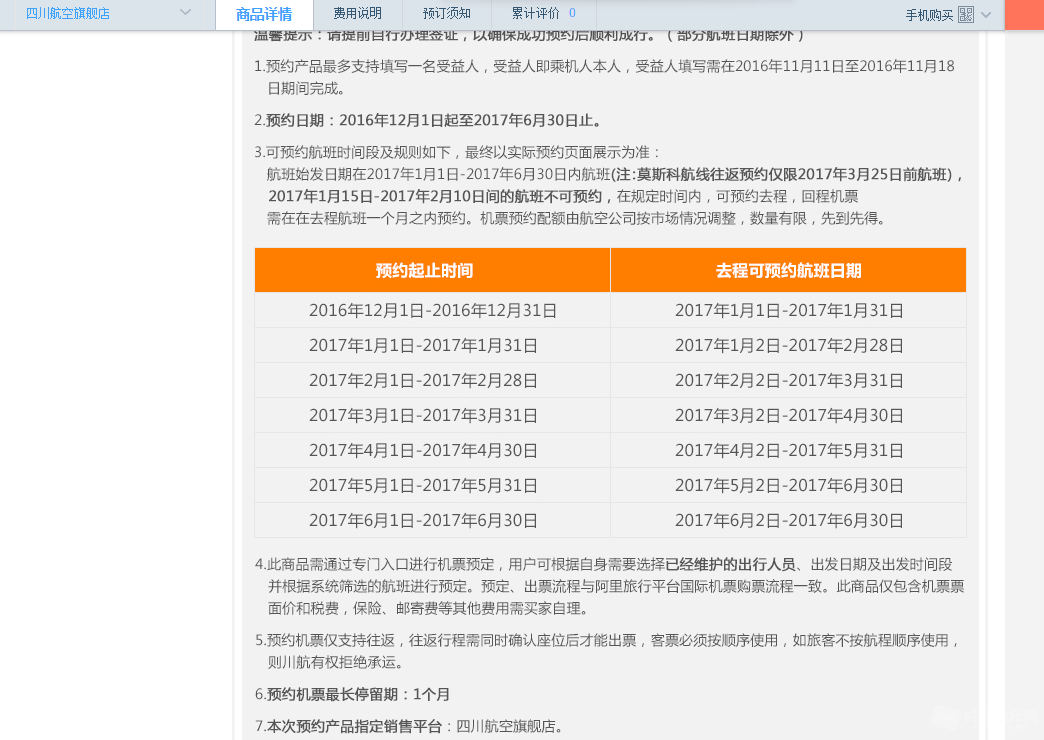
Task: Click the 预约起止时间 table header
Action: [x=432, y=270]
